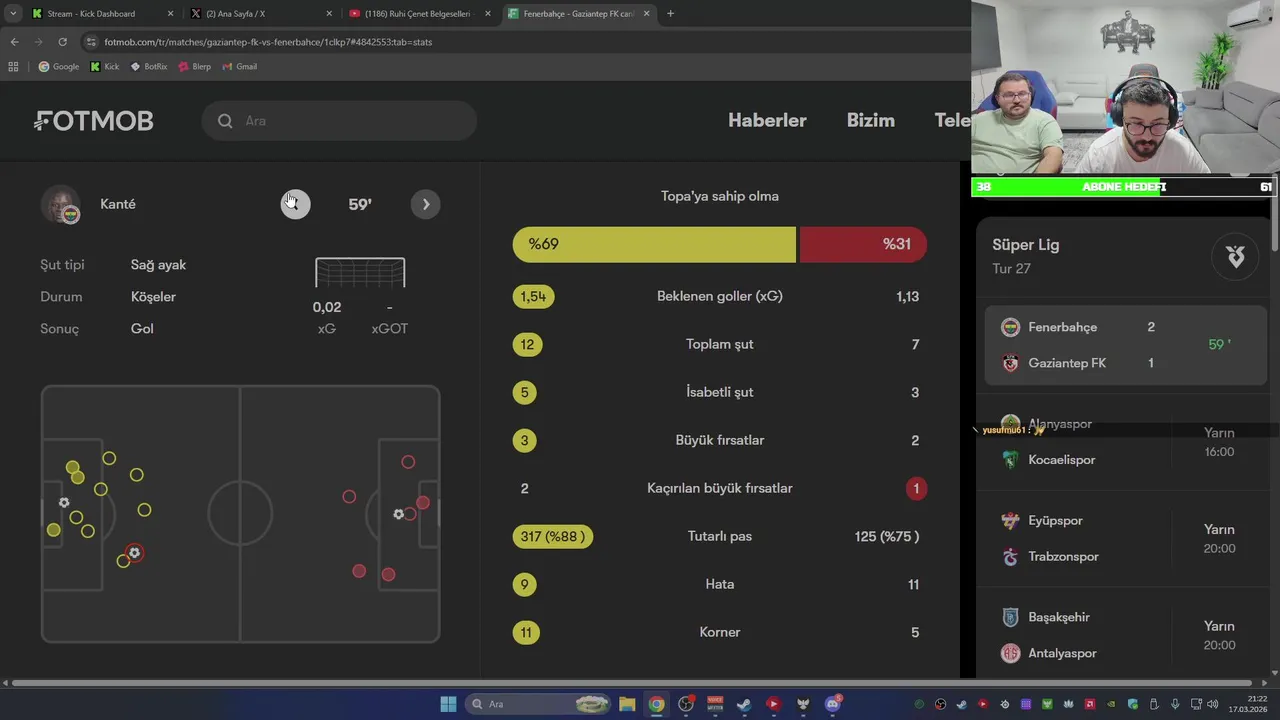Click the Süper Lig league emblem
This screenshot has width=1280, height=720.
pyautogui.click(x=1235, y=256)
